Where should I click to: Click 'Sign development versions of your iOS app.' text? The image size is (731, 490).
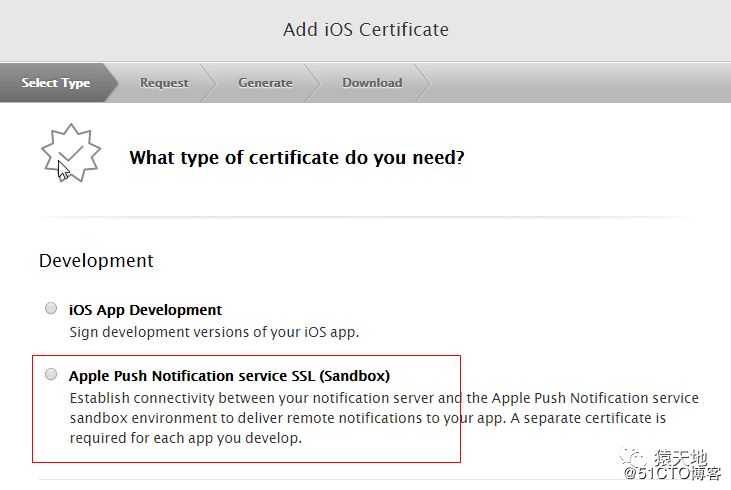click(214, 332)
